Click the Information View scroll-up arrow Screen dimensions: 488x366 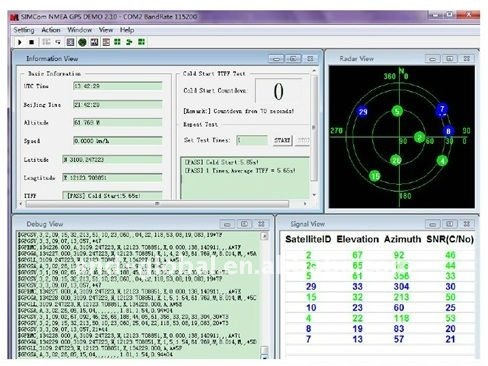[314, 71]
